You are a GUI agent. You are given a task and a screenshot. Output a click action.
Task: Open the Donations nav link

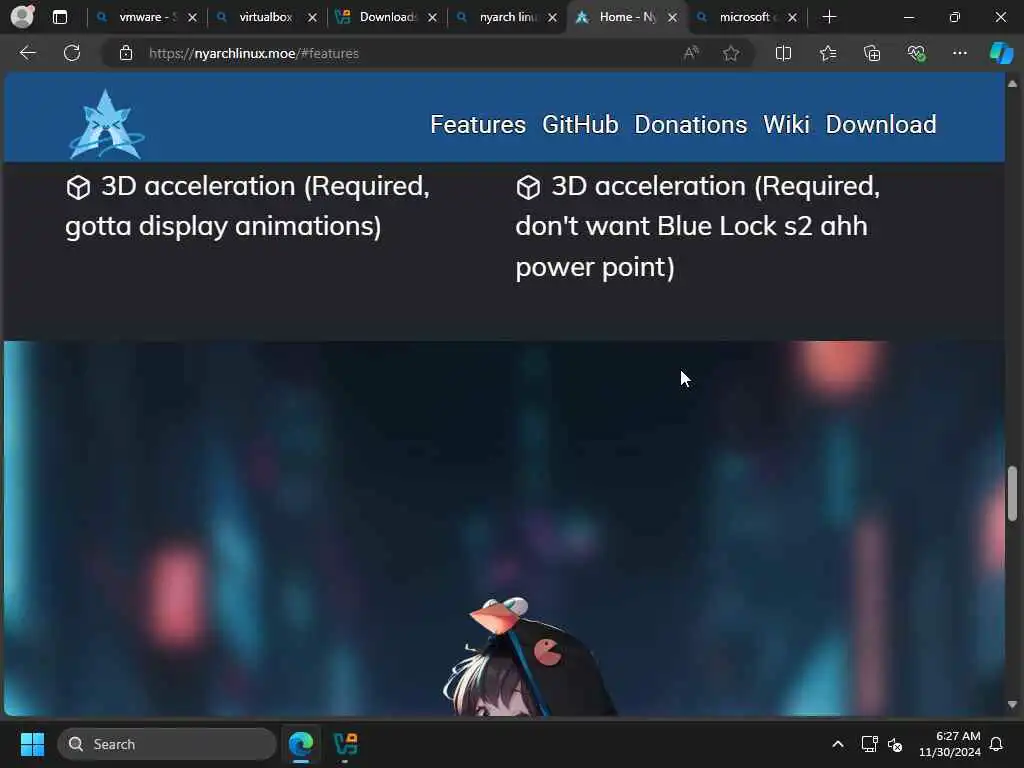(690, 124)
